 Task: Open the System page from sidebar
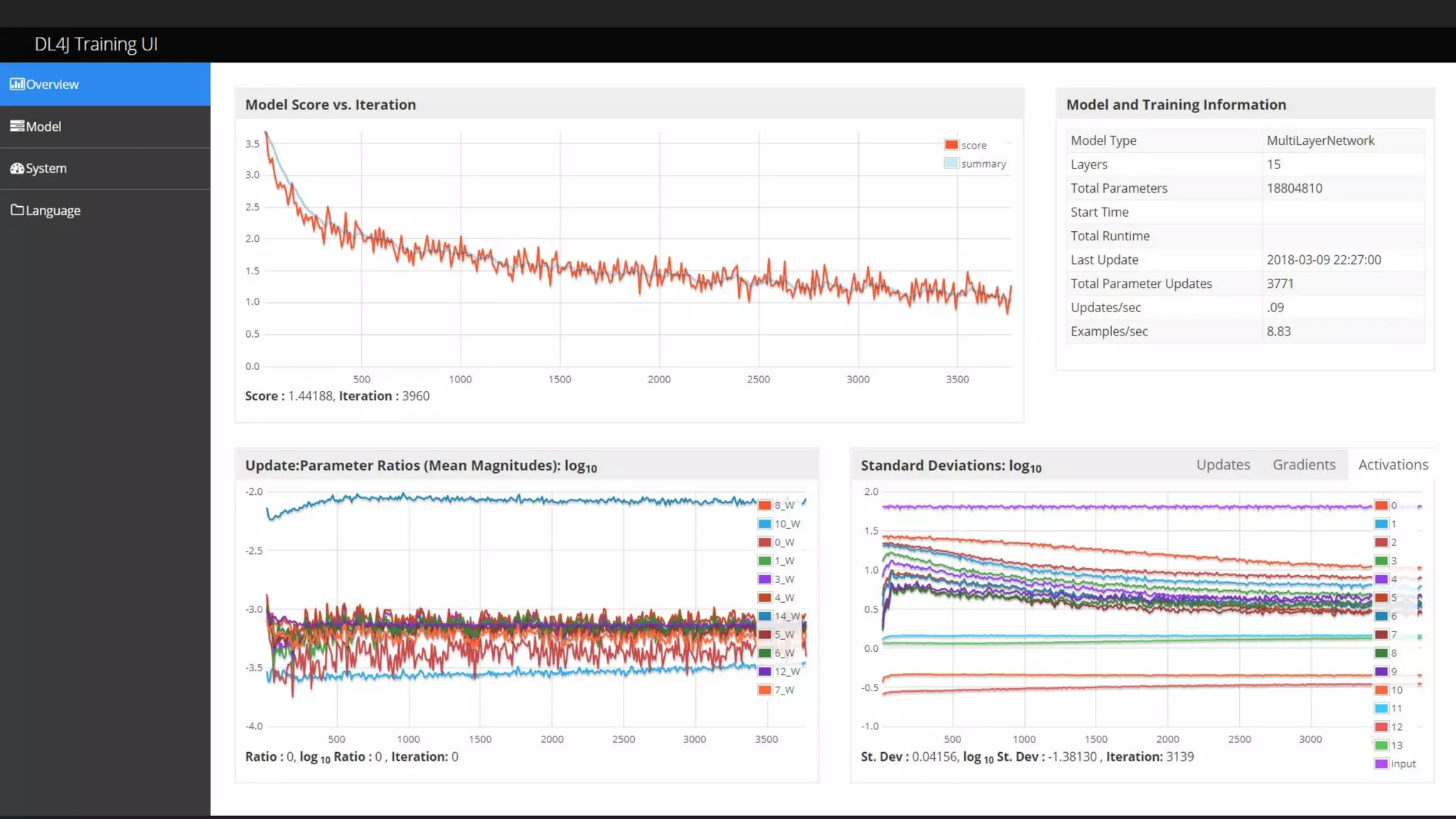click(x=46, y=168)
